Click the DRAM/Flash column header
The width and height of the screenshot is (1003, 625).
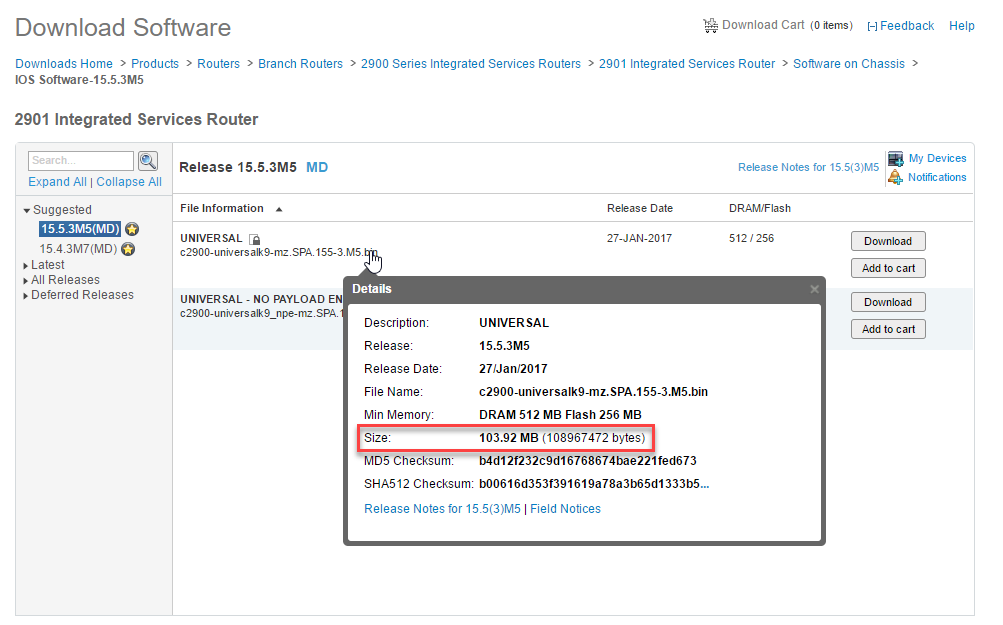click(x=760, y=209)
